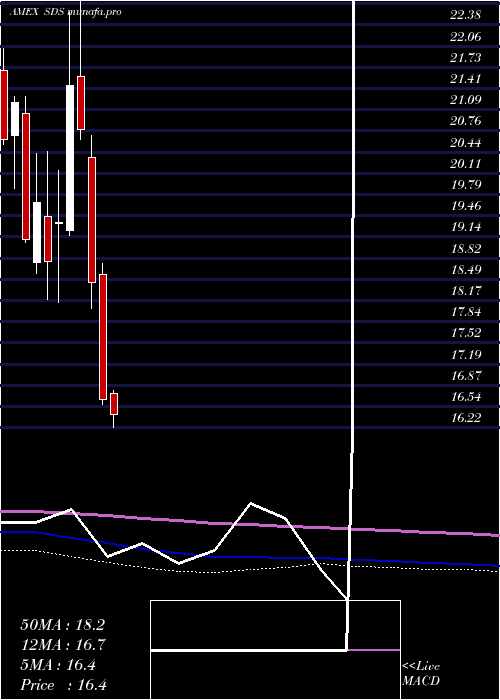Screen dimensions: 500x700
Task: Select the 21.41 price axis label
Action: [x=466, y=79]
